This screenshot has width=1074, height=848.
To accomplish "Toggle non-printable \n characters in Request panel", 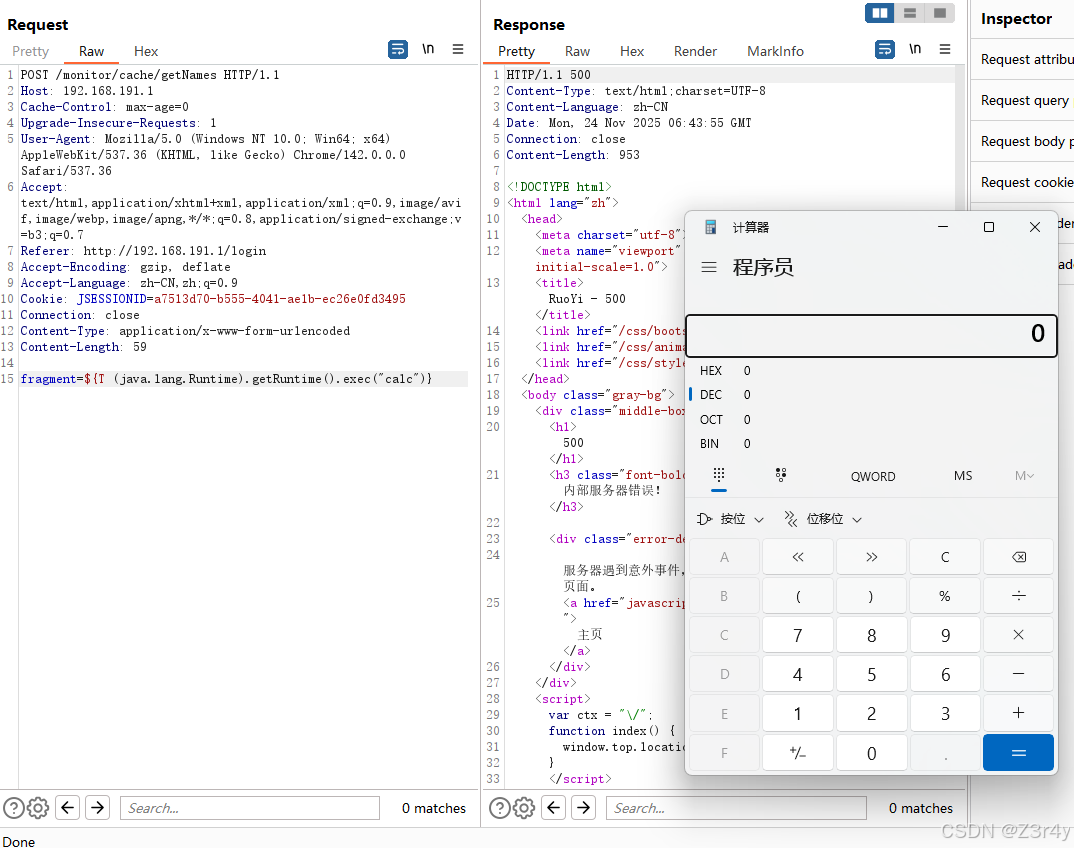I will coord(428,49).
